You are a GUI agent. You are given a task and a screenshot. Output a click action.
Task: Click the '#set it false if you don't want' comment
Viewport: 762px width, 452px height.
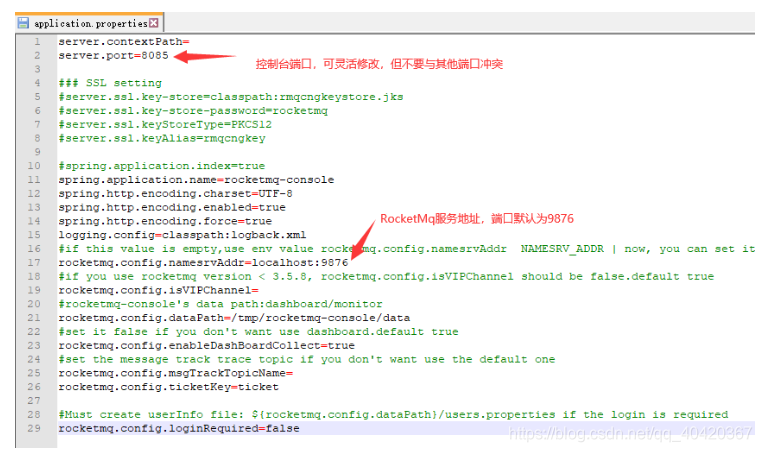click(x=259, y=332)
